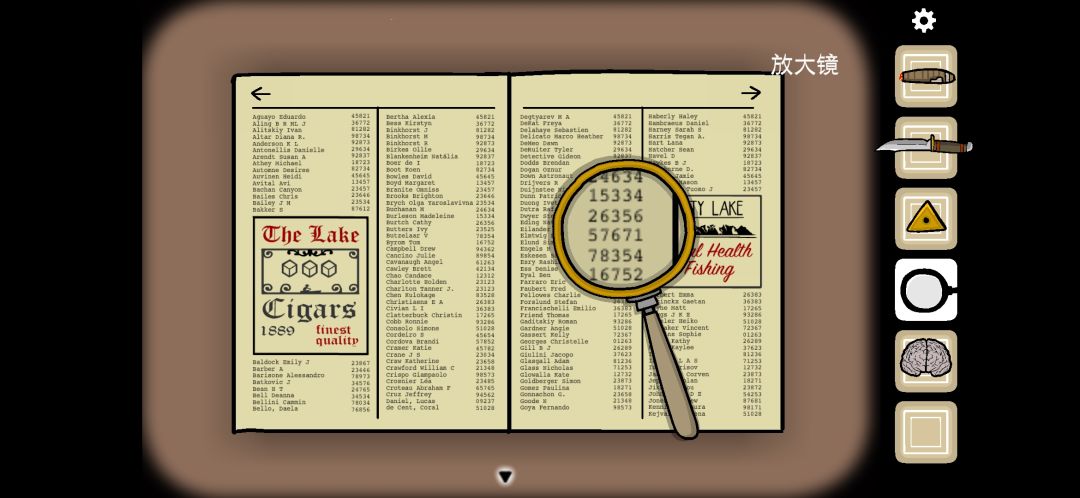Click The Lake Cigars advertisement
This screenshot has height=498, width=1080.
[311, 286]
